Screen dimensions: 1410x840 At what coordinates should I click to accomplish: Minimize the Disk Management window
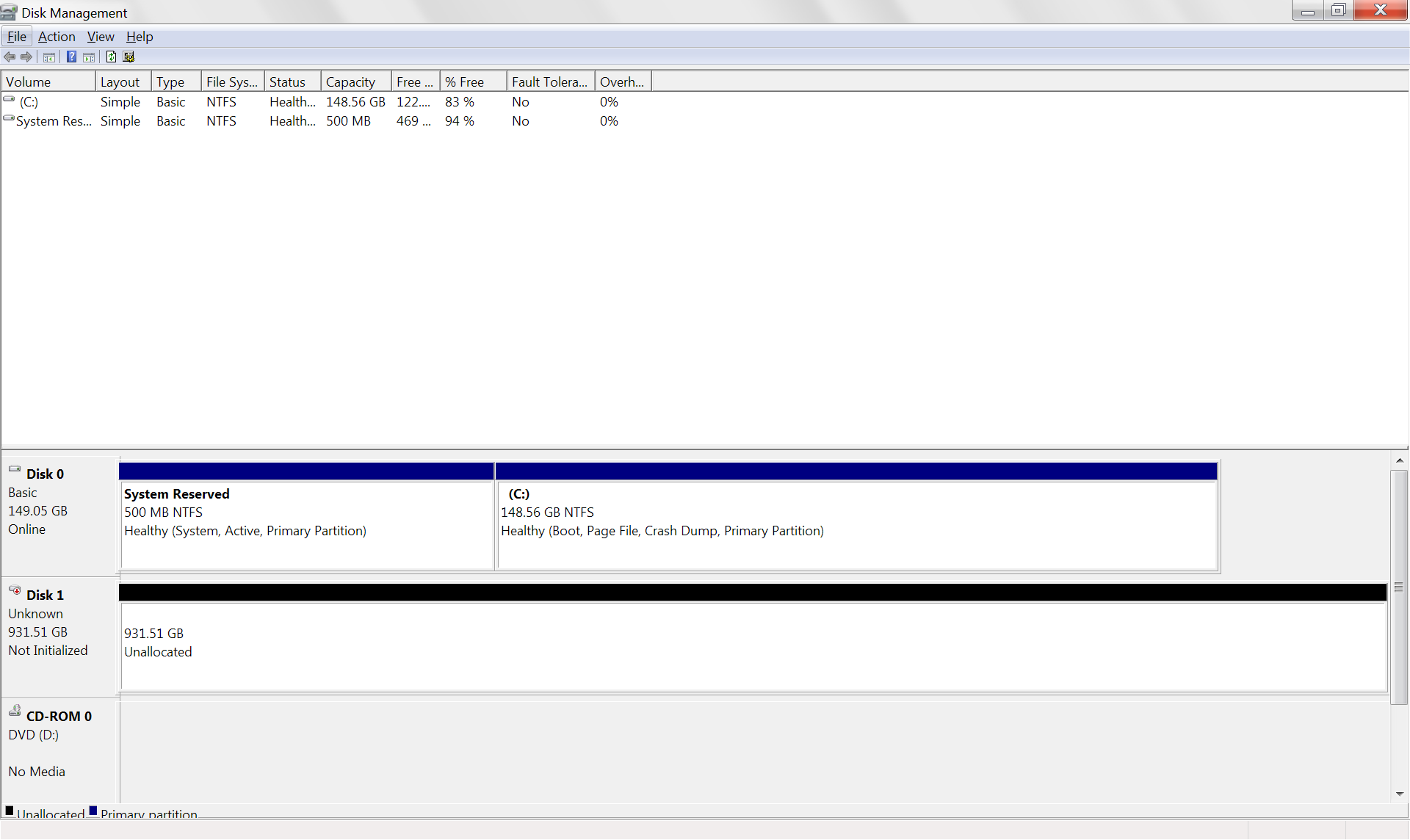1308,11
